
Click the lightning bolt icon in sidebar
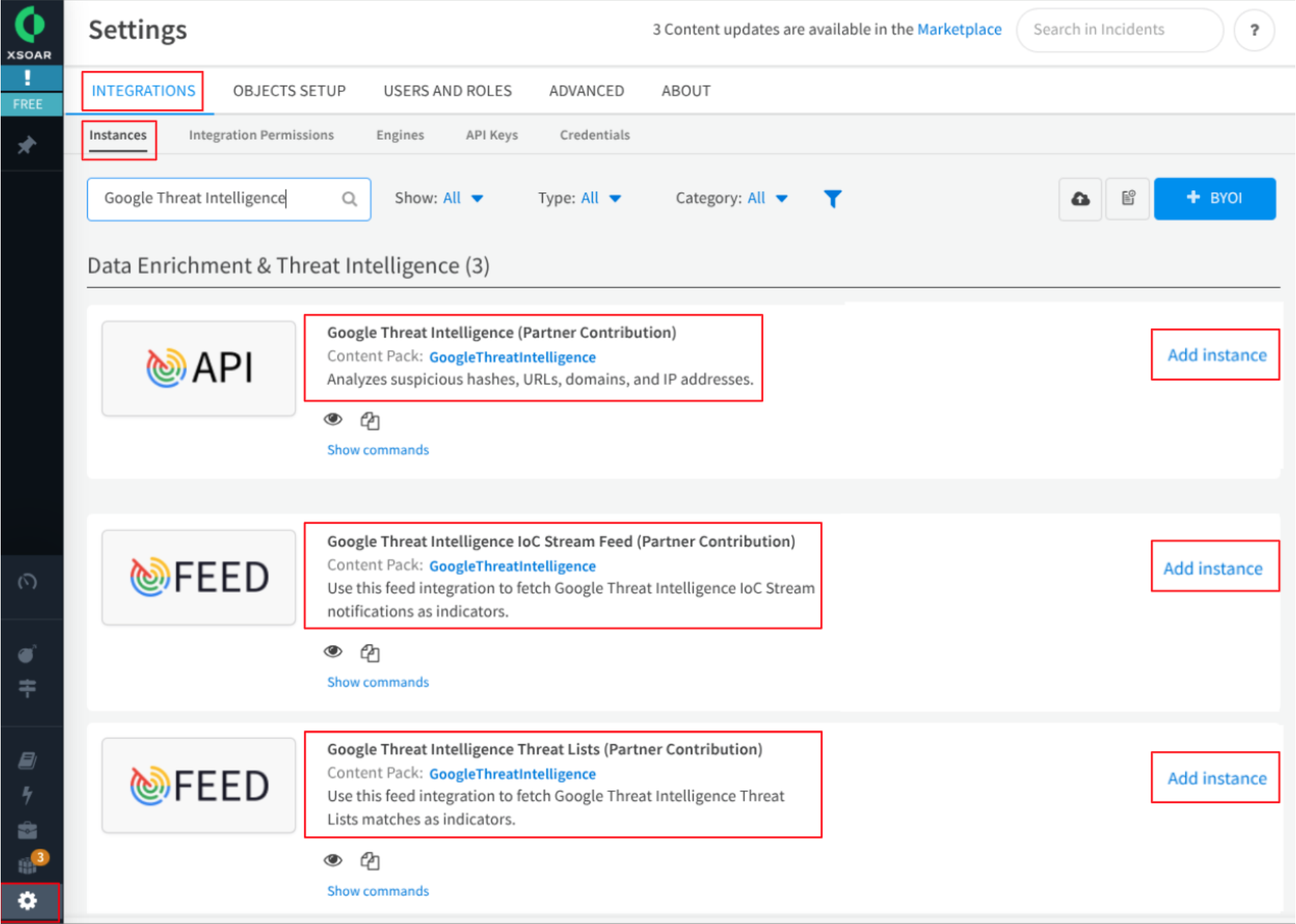27,795
